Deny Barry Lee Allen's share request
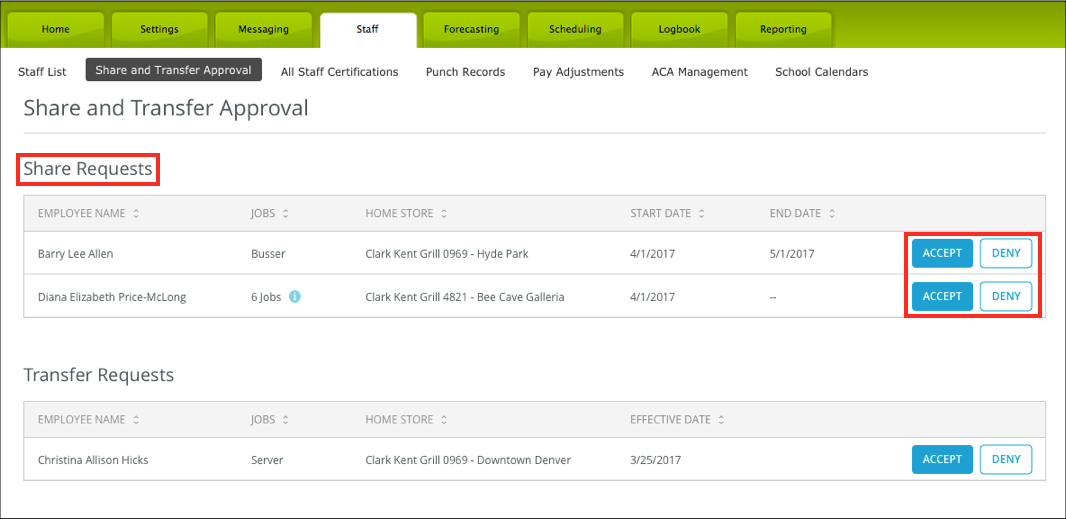 tap(1006, 253)
